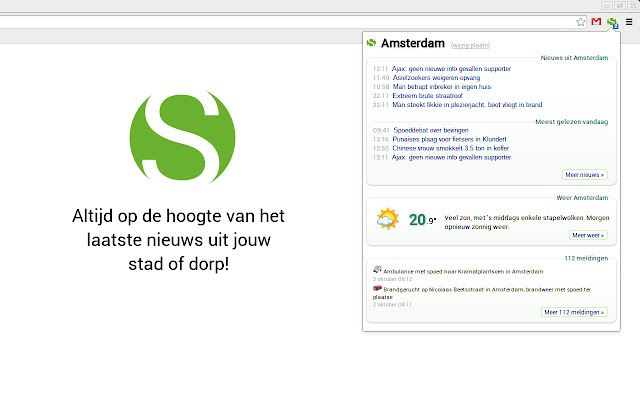Click the '112 meldingen' section label

(x=586, y=258)
